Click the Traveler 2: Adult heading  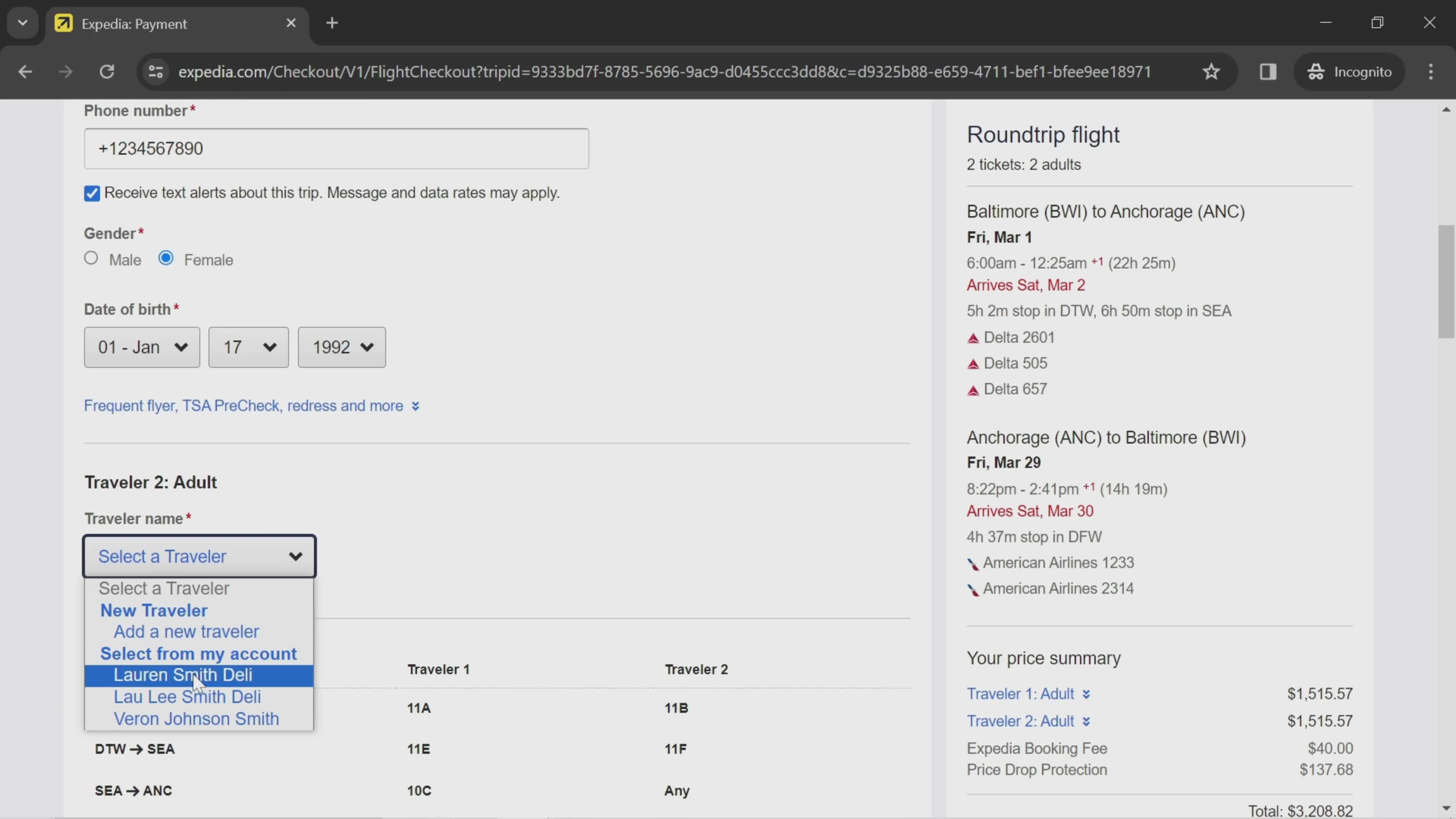point(151,482)
